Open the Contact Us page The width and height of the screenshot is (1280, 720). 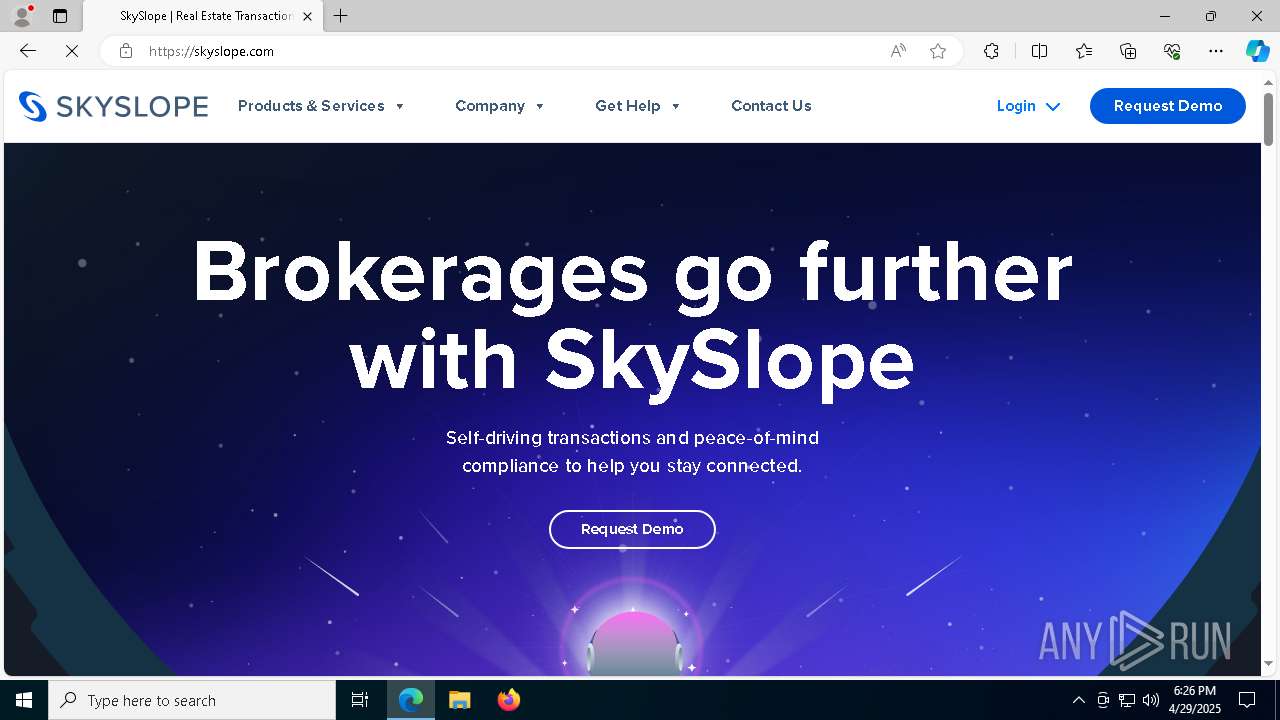[771, 106]
